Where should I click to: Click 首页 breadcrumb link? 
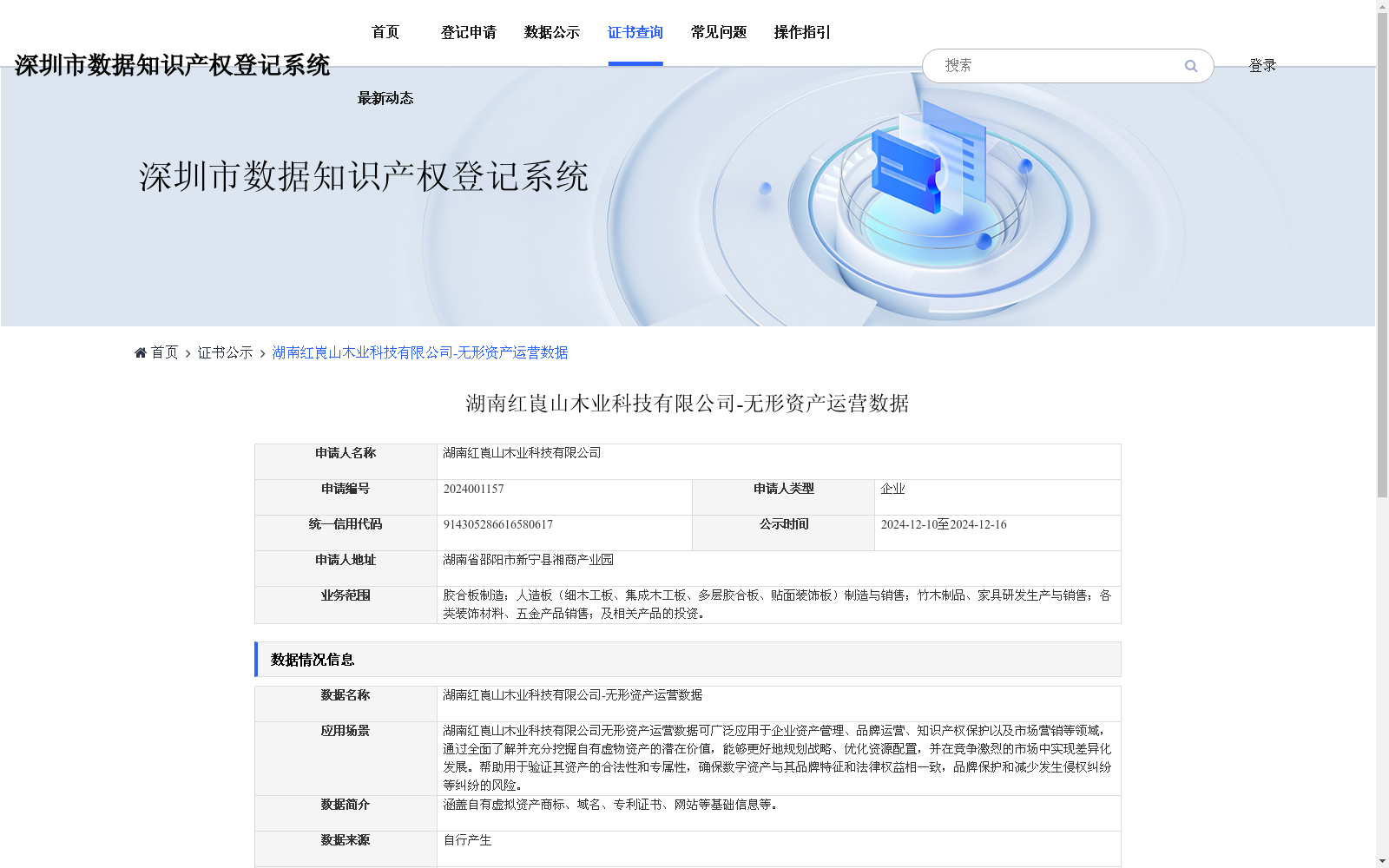[x=164, y=352]
